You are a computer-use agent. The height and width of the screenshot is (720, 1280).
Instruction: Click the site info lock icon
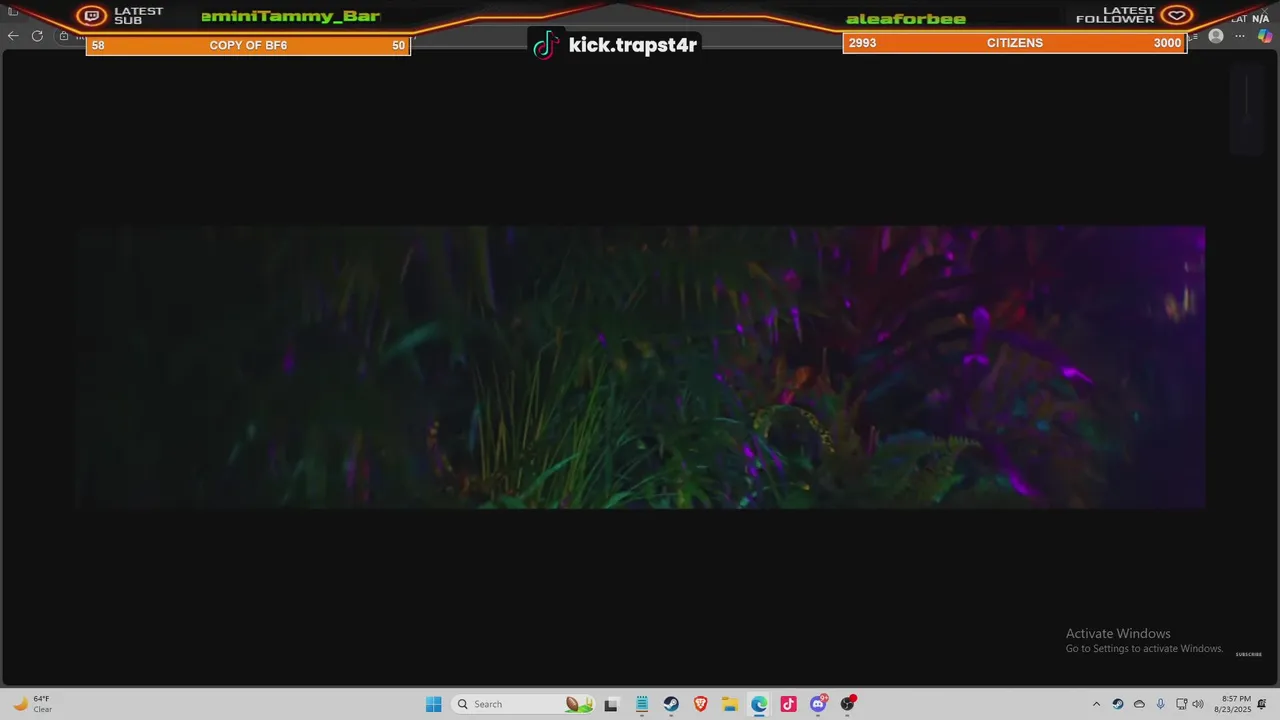point(63,36)
